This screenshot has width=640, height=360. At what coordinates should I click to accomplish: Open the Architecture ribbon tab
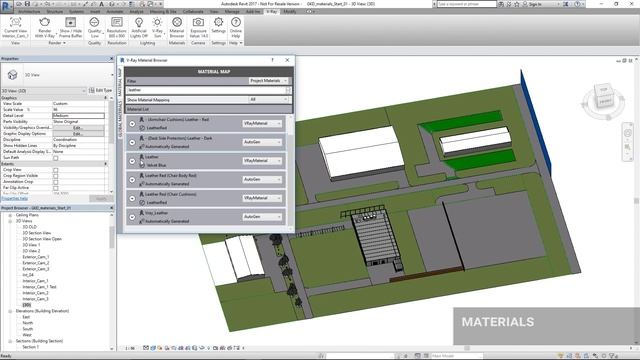click(29, 12)
